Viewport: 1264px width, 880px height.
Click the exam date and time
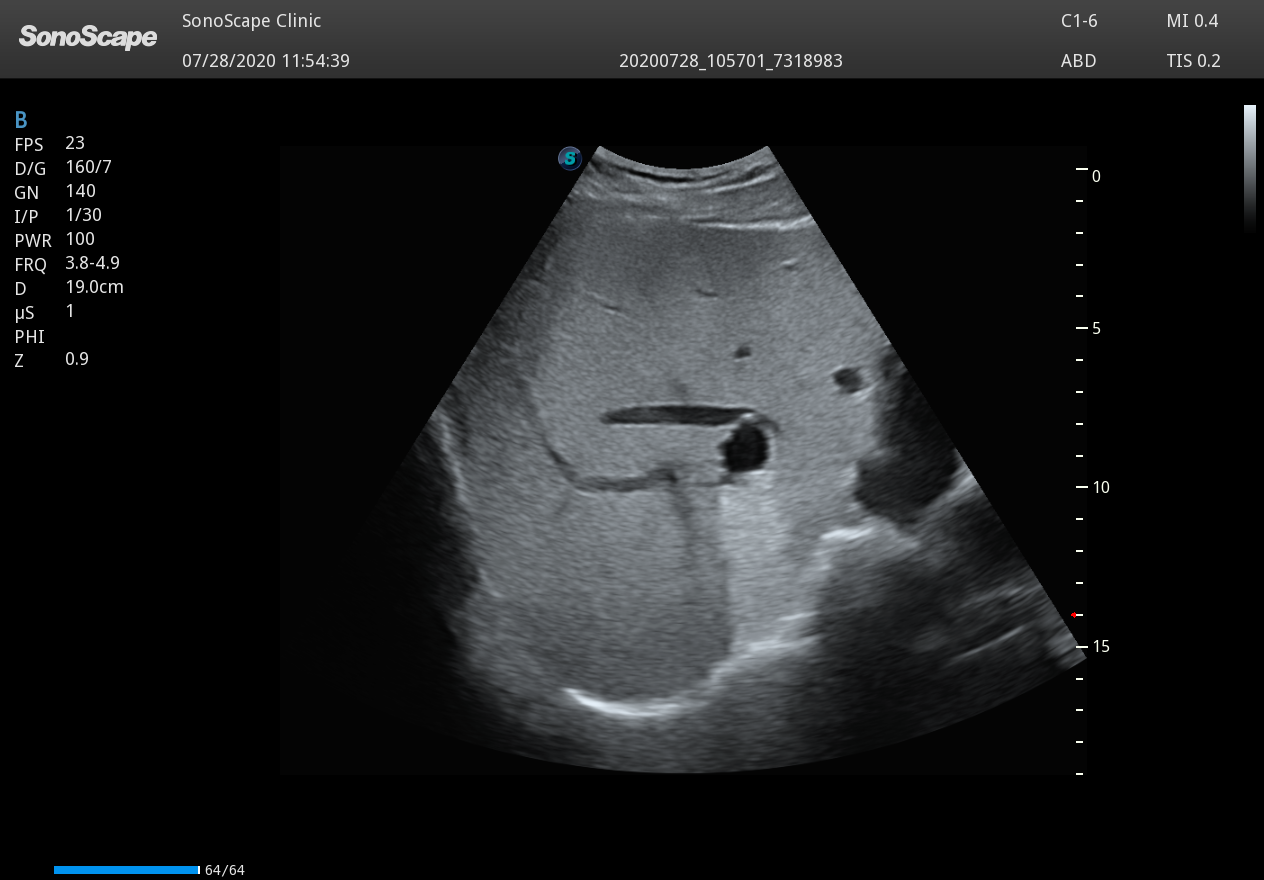pyautogui.click(x=265, y=61)
